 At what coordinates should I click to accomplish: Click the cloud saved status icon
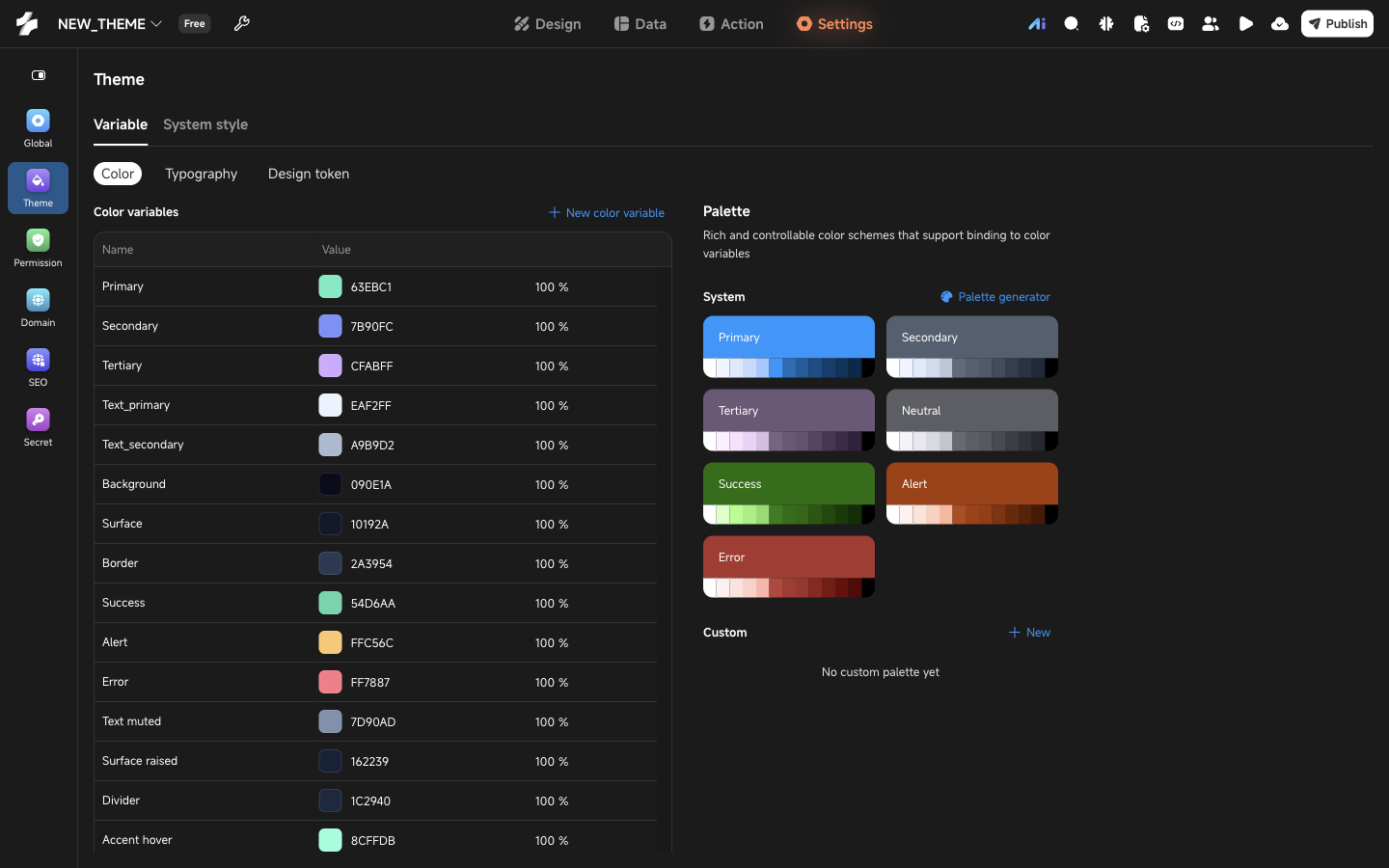click(1280, 24)
